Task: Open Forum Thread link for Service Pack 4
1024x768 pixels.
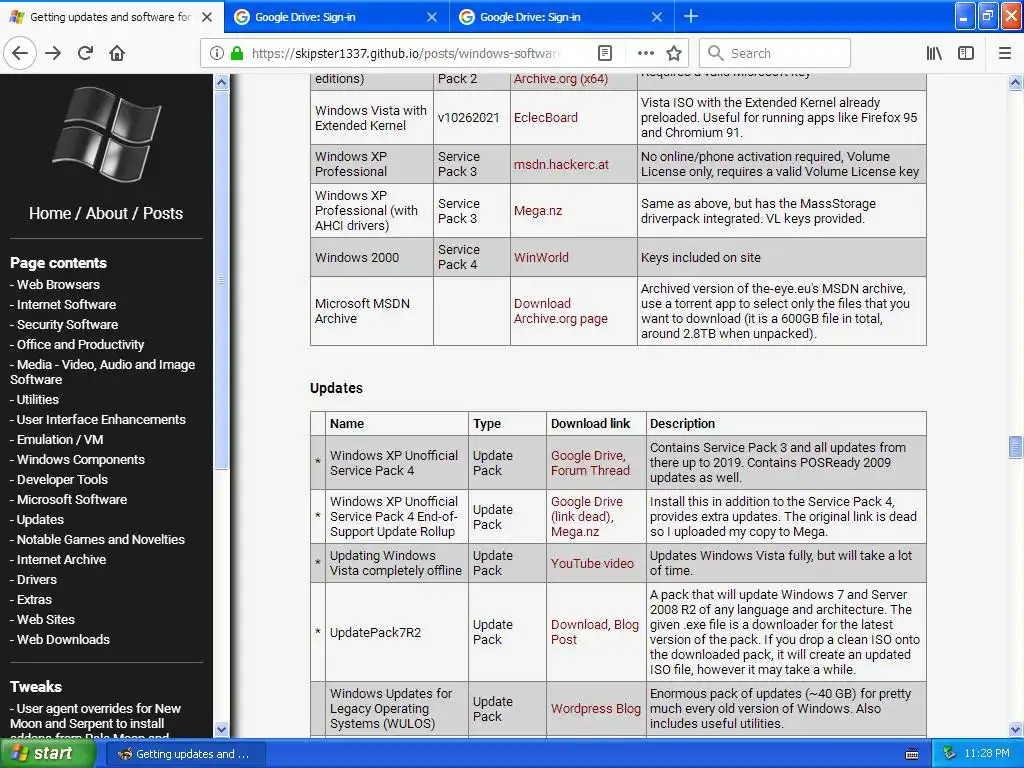Action: [x=590, y=470]
